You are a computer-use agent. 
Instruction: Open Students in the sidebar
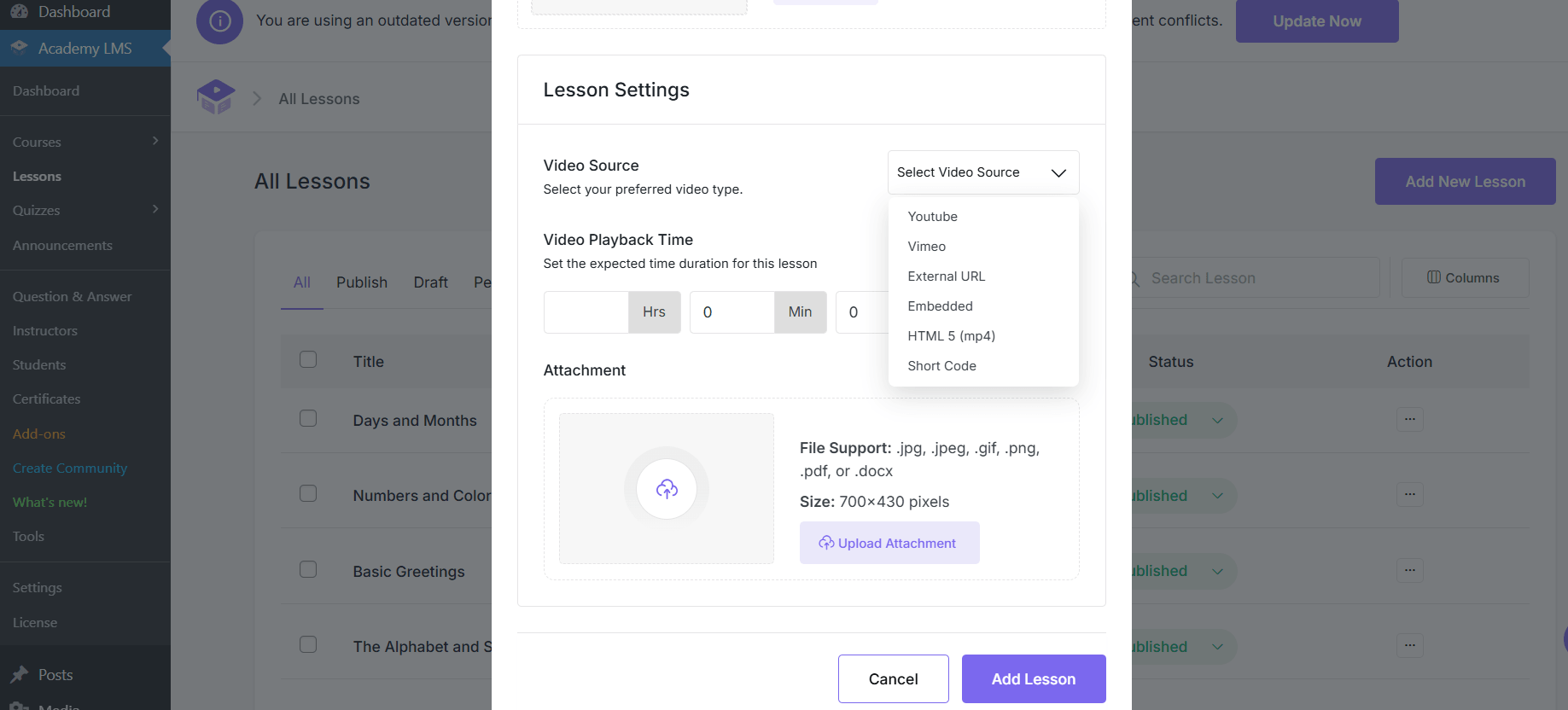[x=39, y=364]
